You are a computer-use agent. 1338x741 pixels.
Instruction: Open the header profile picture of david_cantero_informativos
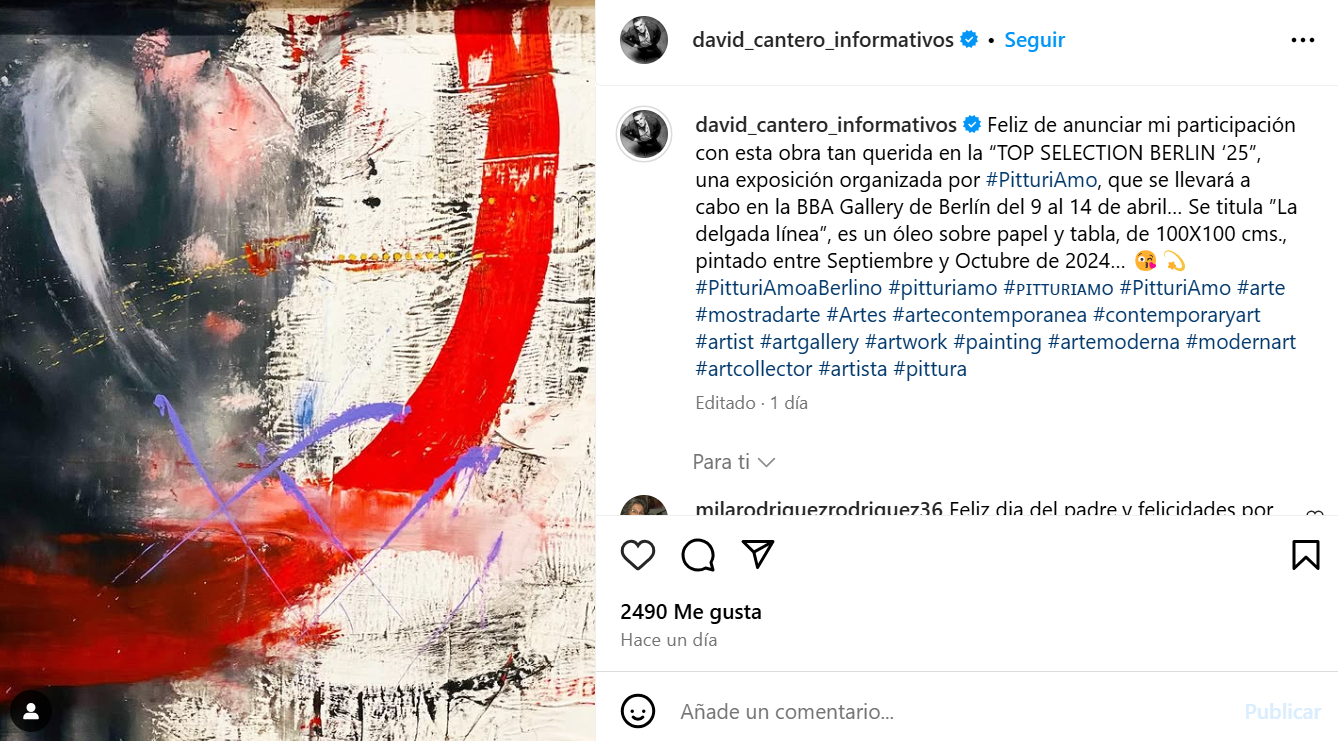[644, 40]
